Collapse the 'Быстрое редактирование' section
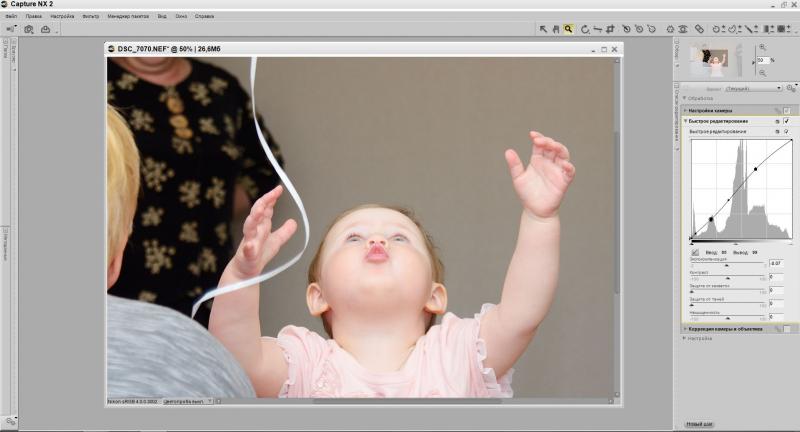The image size is (800, 432). pos(685,121)
